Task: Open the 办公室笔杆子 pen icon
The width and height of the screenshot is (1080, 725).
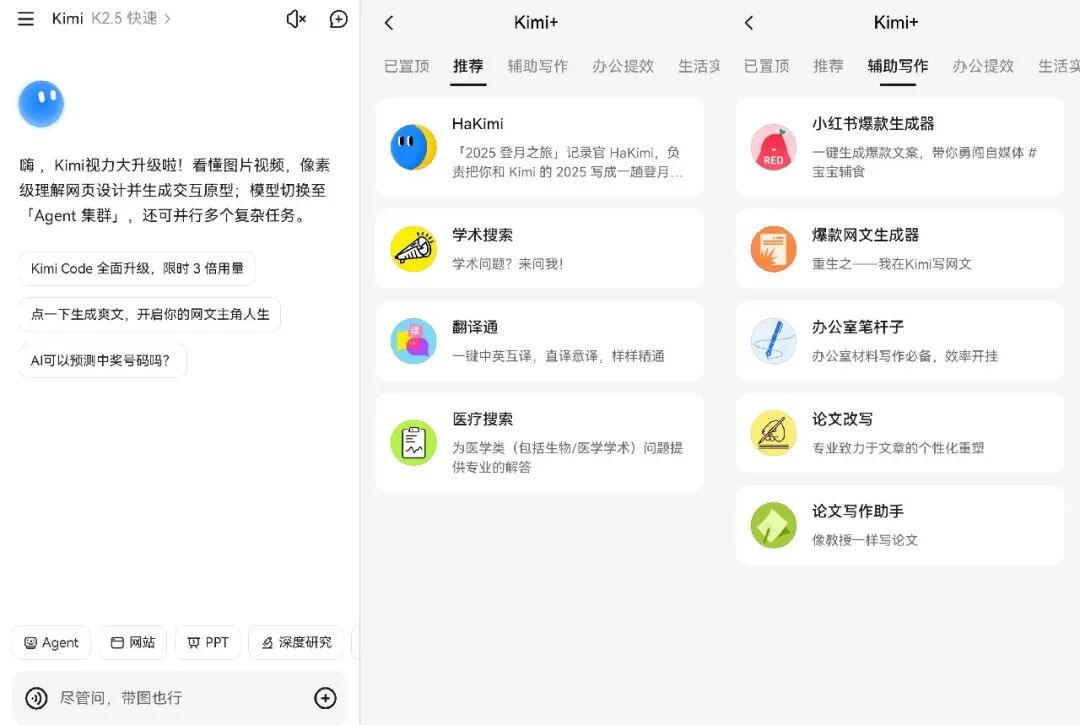Action: [773, 341]
